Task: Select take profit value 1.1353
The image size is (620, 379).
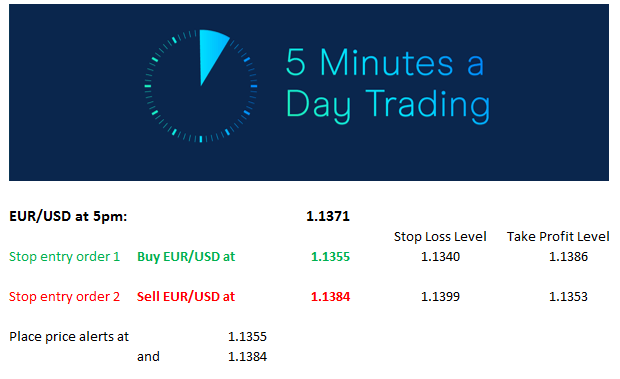Action: coord(568,296)
